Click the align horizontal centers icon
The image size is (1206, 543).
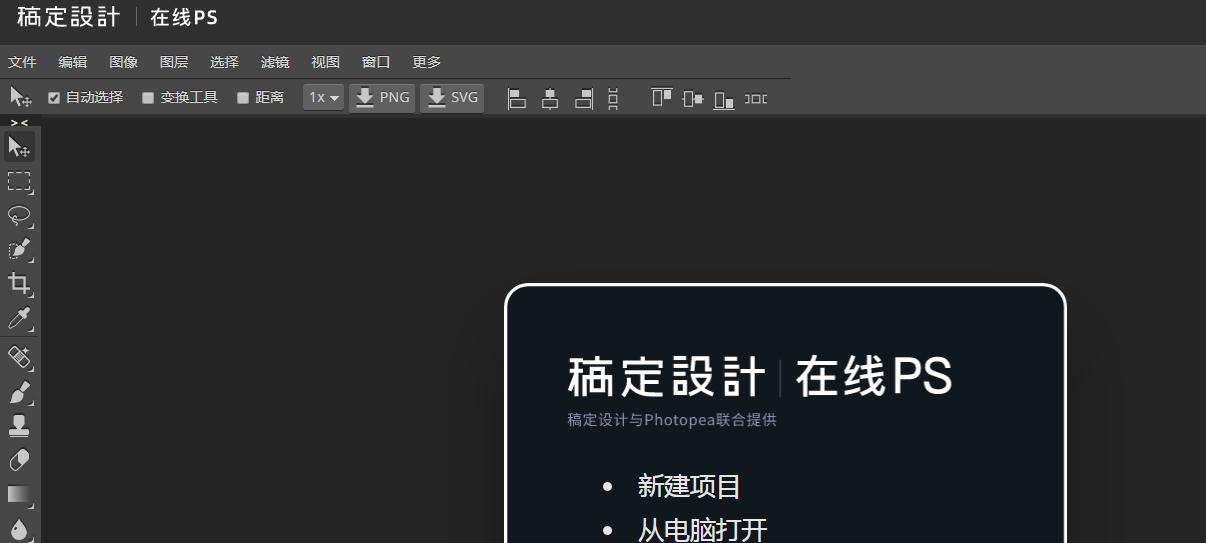pos(550,98)
